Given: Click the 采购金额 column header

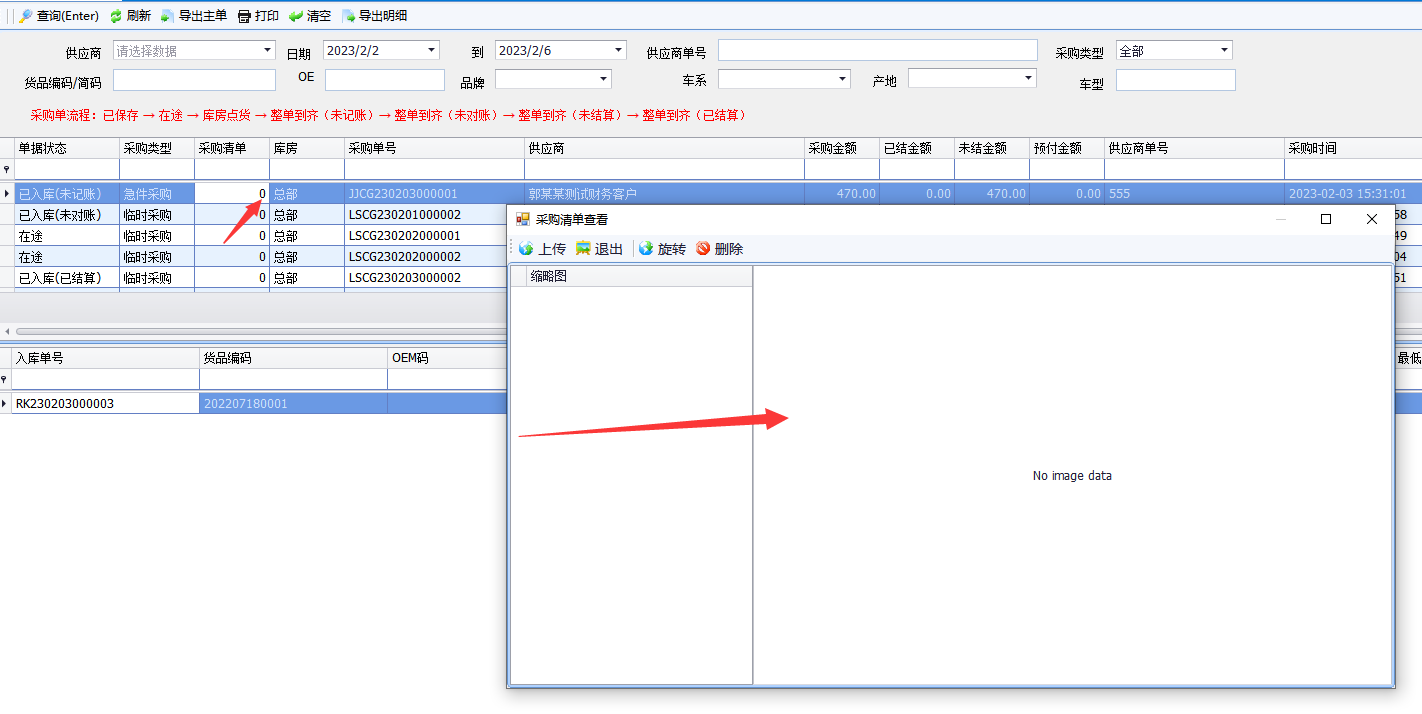Looking at the screenshot, I should [x=842, y=148].
